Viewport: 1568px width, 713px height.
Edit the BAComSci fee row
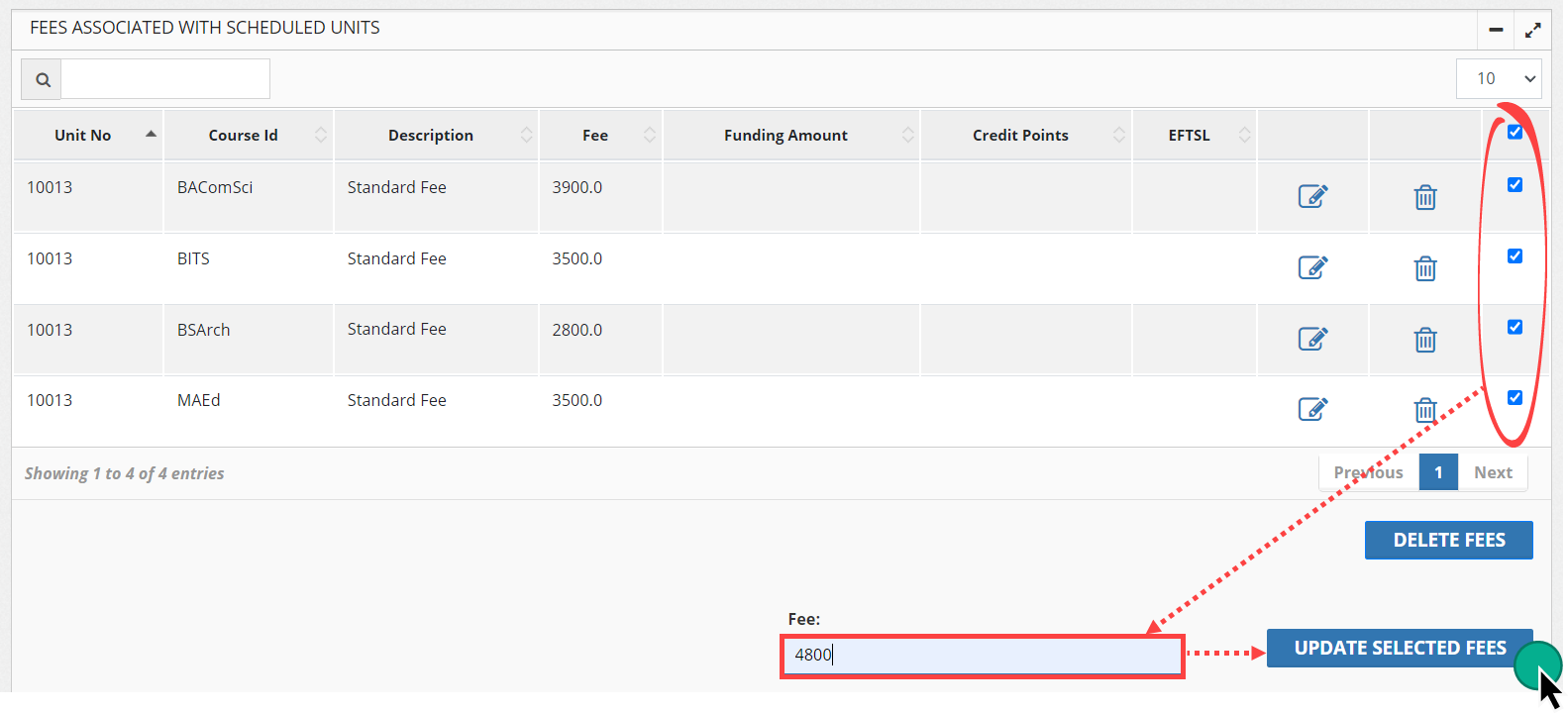pyautogui.click(x=1312, y=196)
